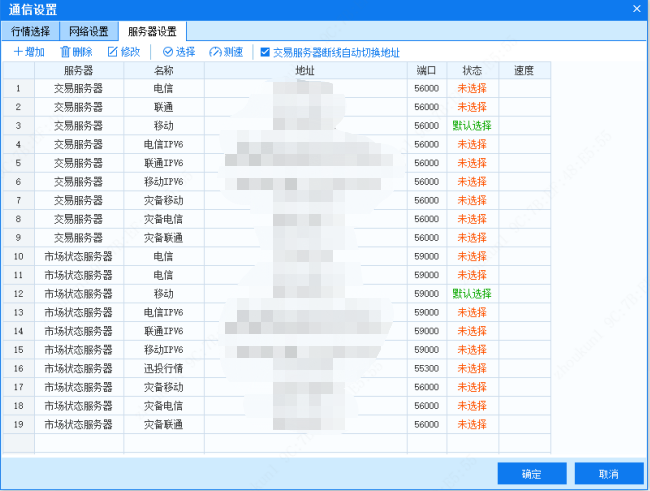650x491 pixels.
Task: Select 灾备移动 name in row 17
Action: (164, 387)
